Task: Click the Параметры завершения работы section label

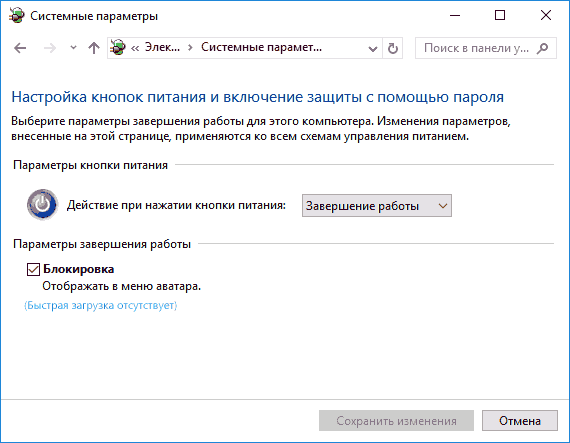Action: [102, 244]
